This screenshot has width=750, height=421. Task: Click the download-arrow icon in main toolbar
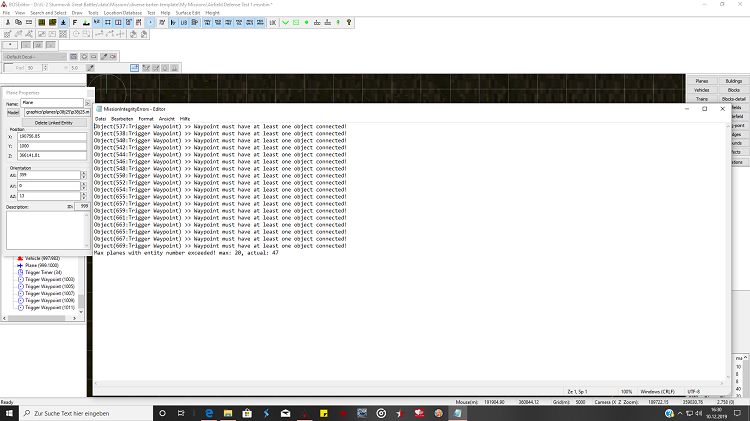pyautogui.click(x=63, y=22)
